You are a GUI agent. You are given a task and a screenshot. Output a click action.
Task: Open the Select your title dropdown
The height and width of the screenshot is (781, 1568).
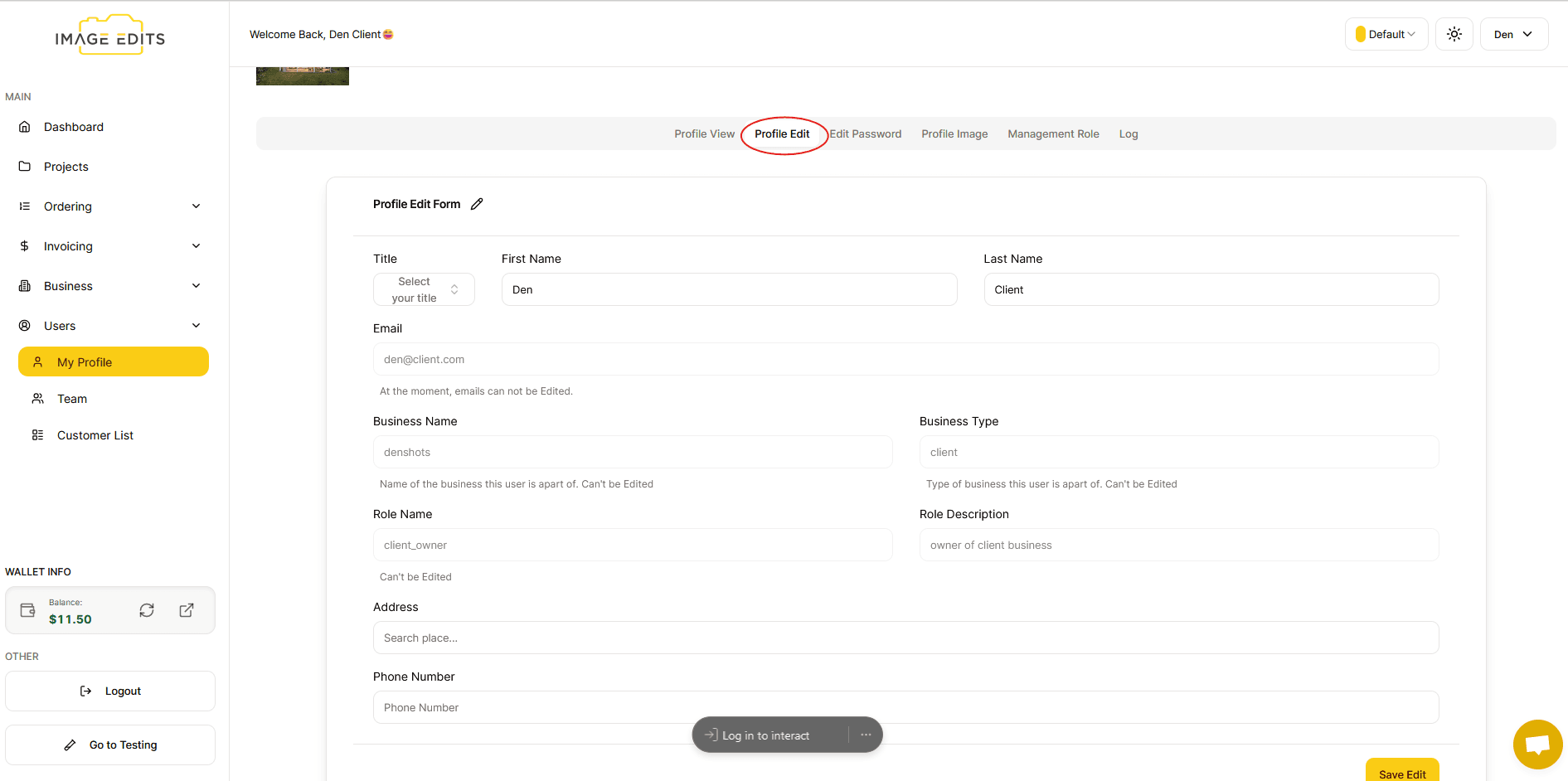(x=424, y=289)
